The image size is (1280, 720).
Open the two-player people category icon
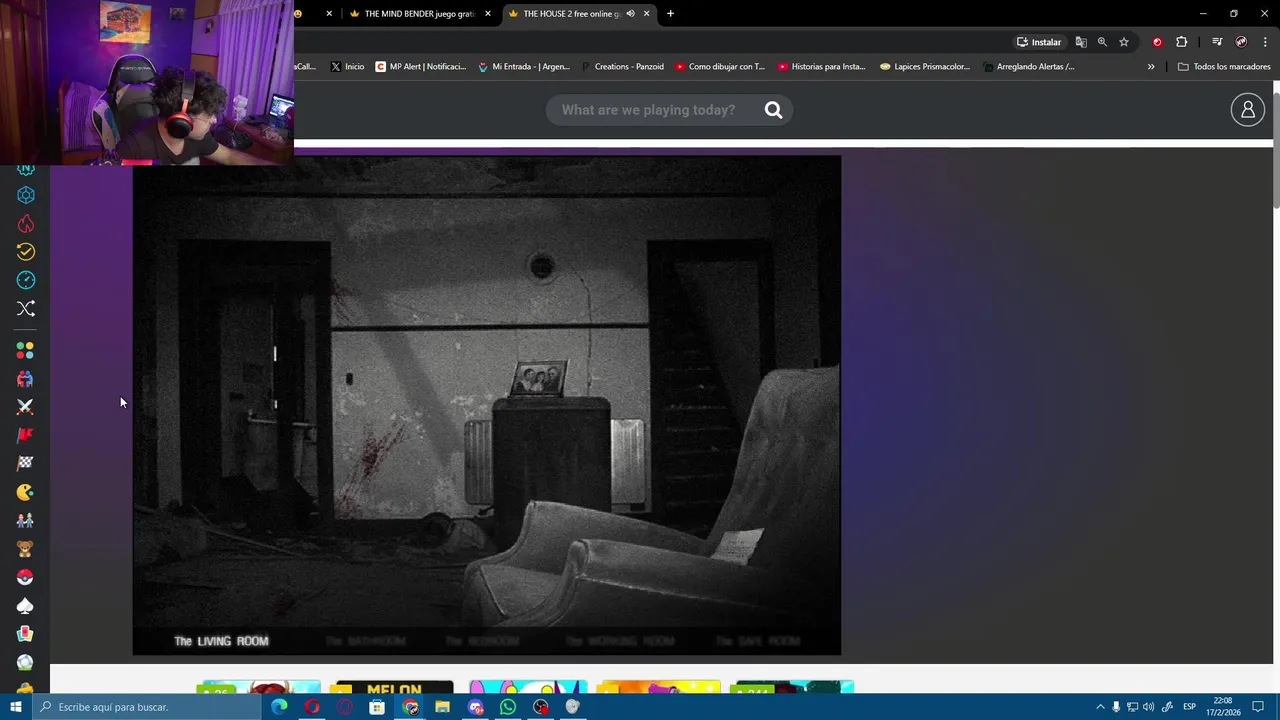26,379
